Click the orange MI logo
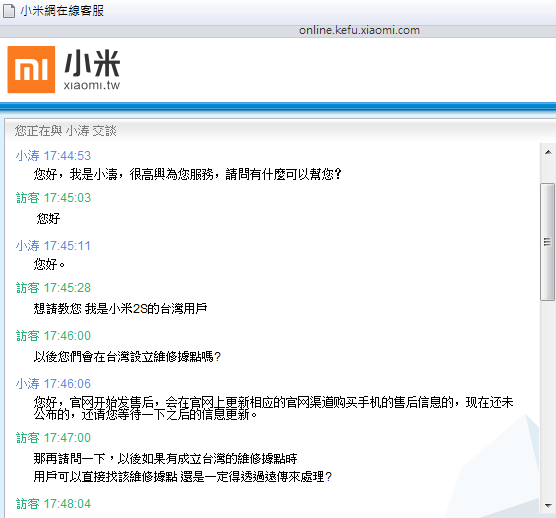Screen dimensions: 556x518 coord(31,69)
